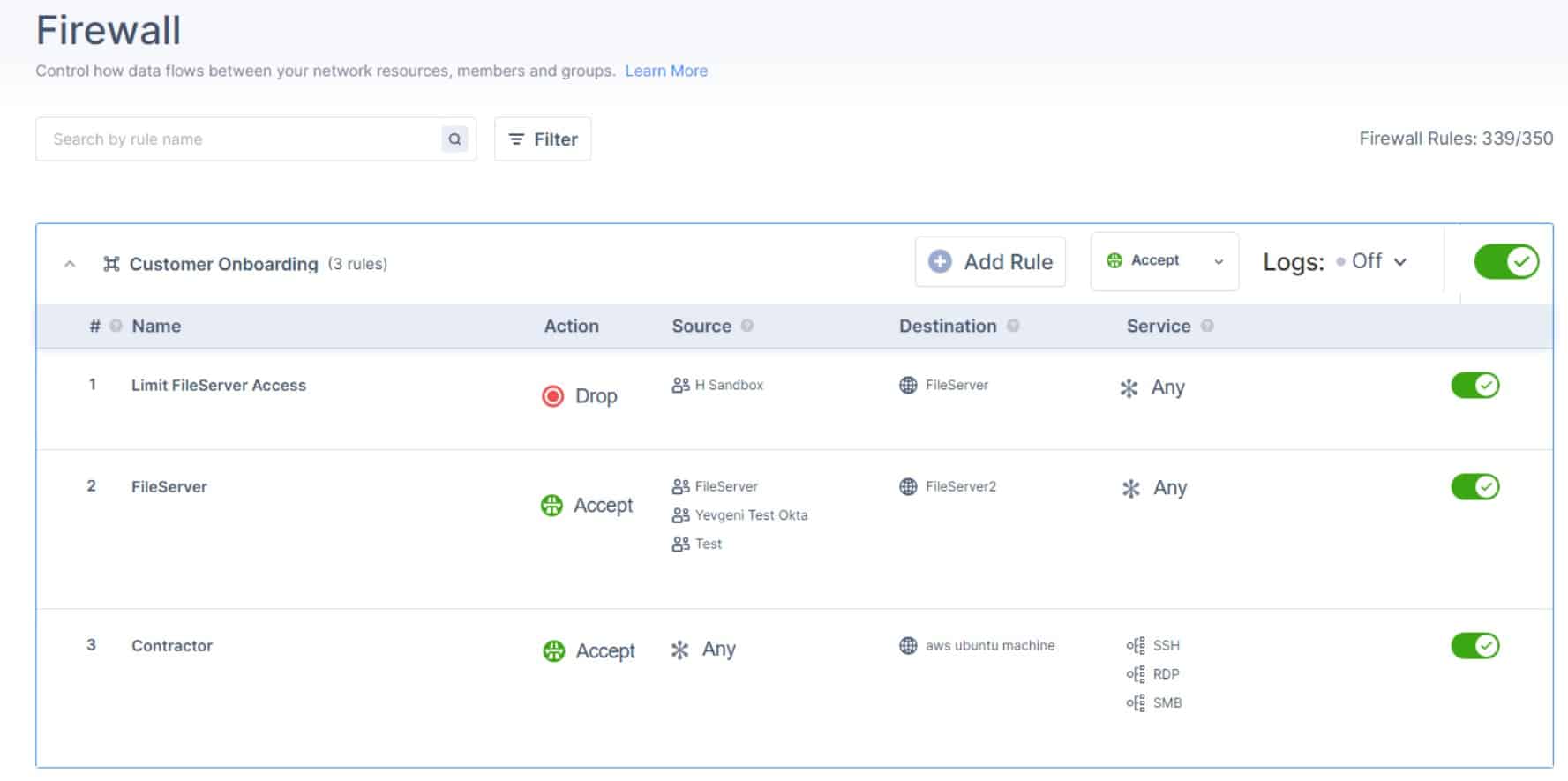Disable the FileServer rule toggle
1568x781 pixels.
(x=1475, y=486)
